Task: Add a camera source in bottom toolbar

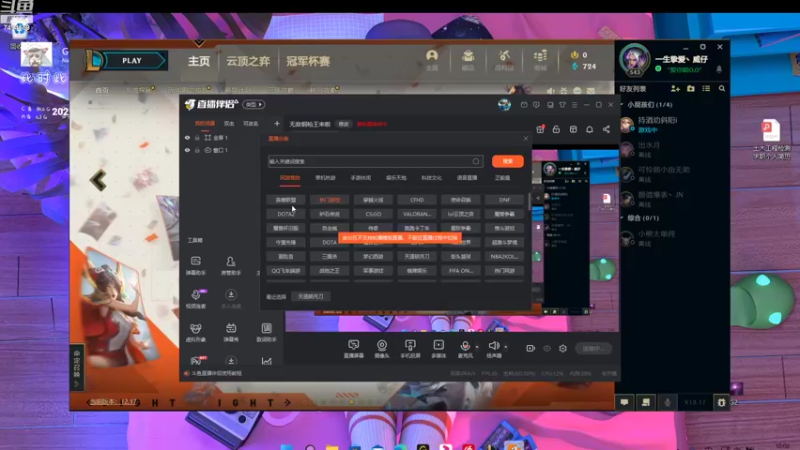Action: 382,348
